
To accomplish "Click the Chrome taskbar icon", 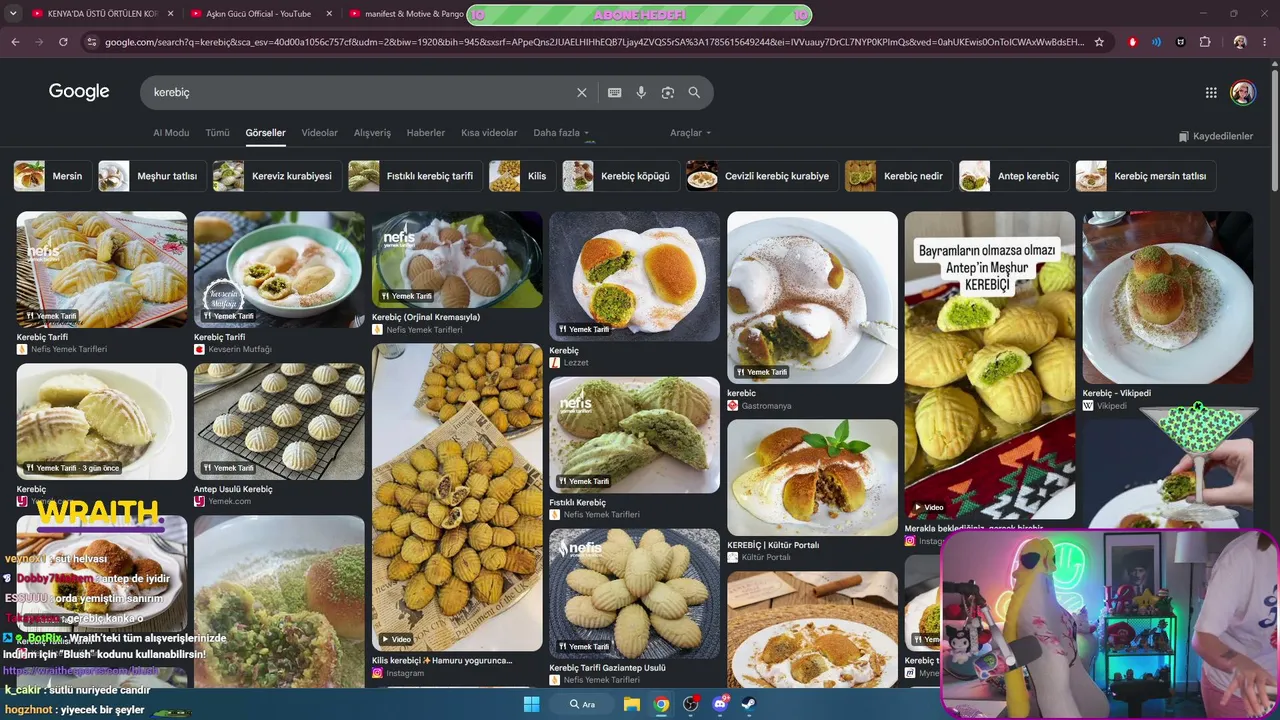I will pyautogui.click(x=661, y=704).
